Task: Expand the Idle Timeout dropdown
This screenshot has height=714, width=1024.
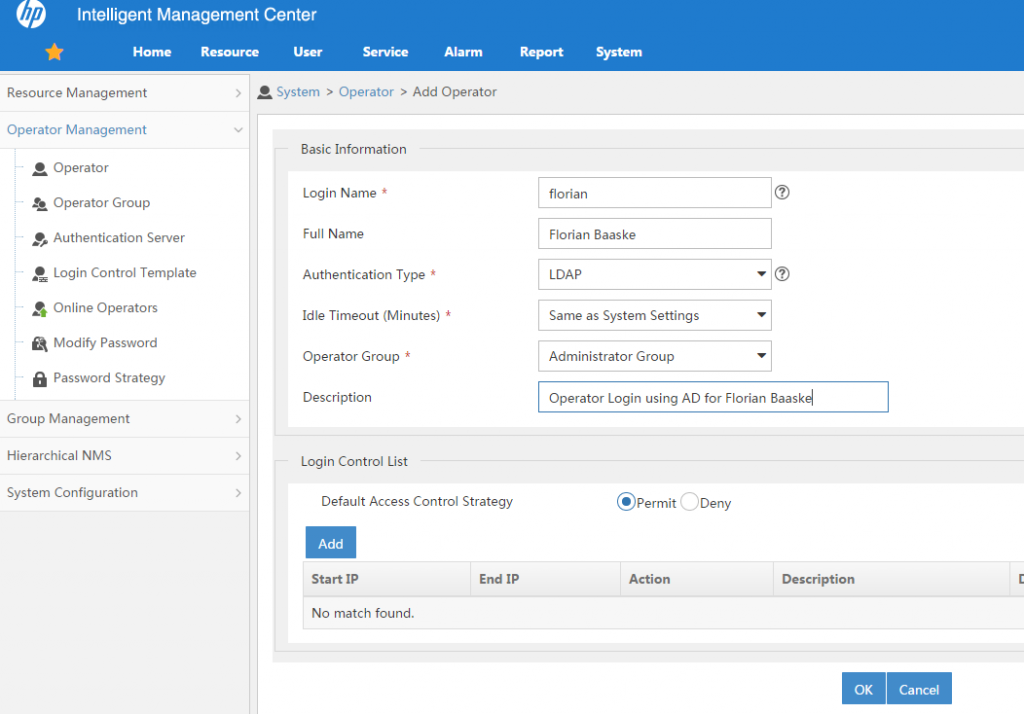Action: coord(762,315)
